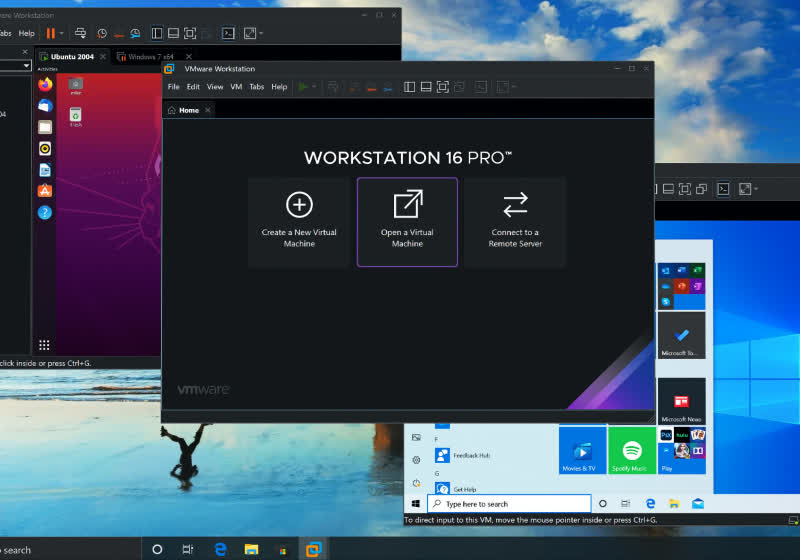Viewport: 800px width, 560px height.
Task: Expand the library filter dropdown in back window
Action: click(x=27, y=65)
